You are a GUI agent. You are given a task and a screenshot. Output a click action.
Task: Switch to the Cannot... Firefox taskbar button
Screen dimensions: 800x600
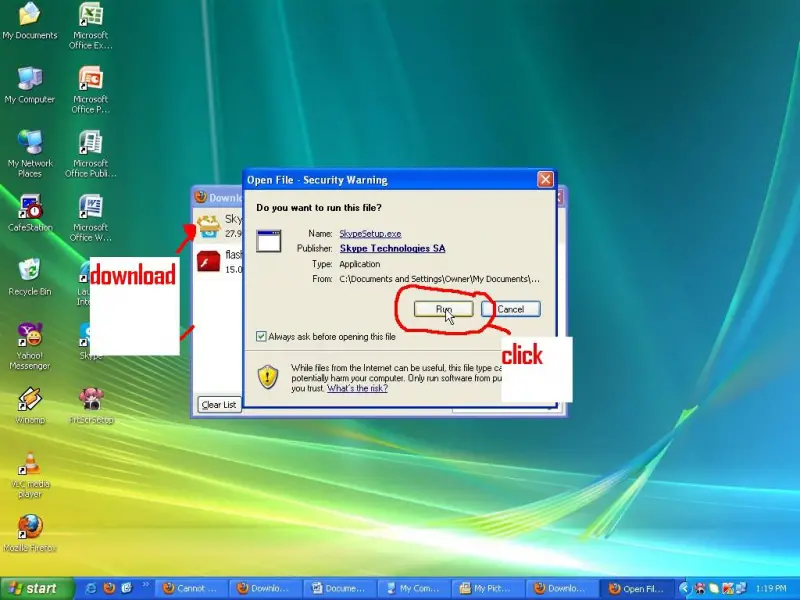tap(191, 588)
